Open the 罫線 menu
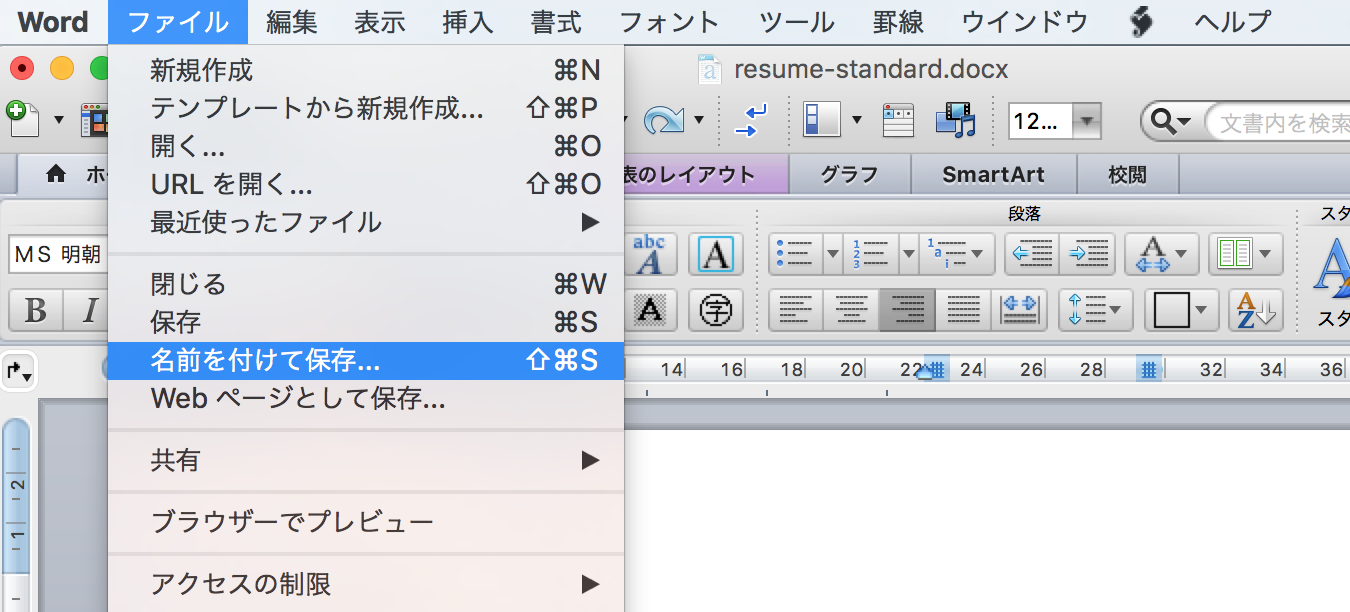This screenshot has height=612, width=1350. 898,21
